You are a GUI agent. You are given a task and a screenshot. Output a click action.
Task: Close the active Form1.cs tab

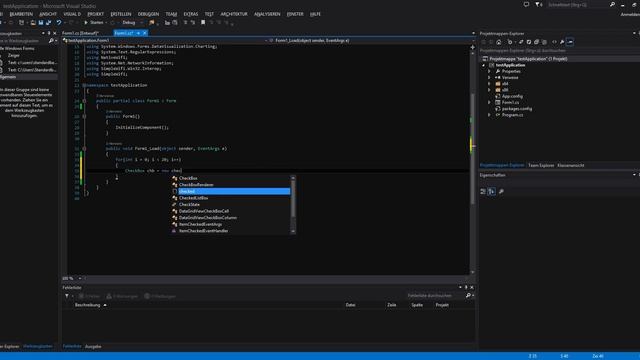(x=144, y=33)
